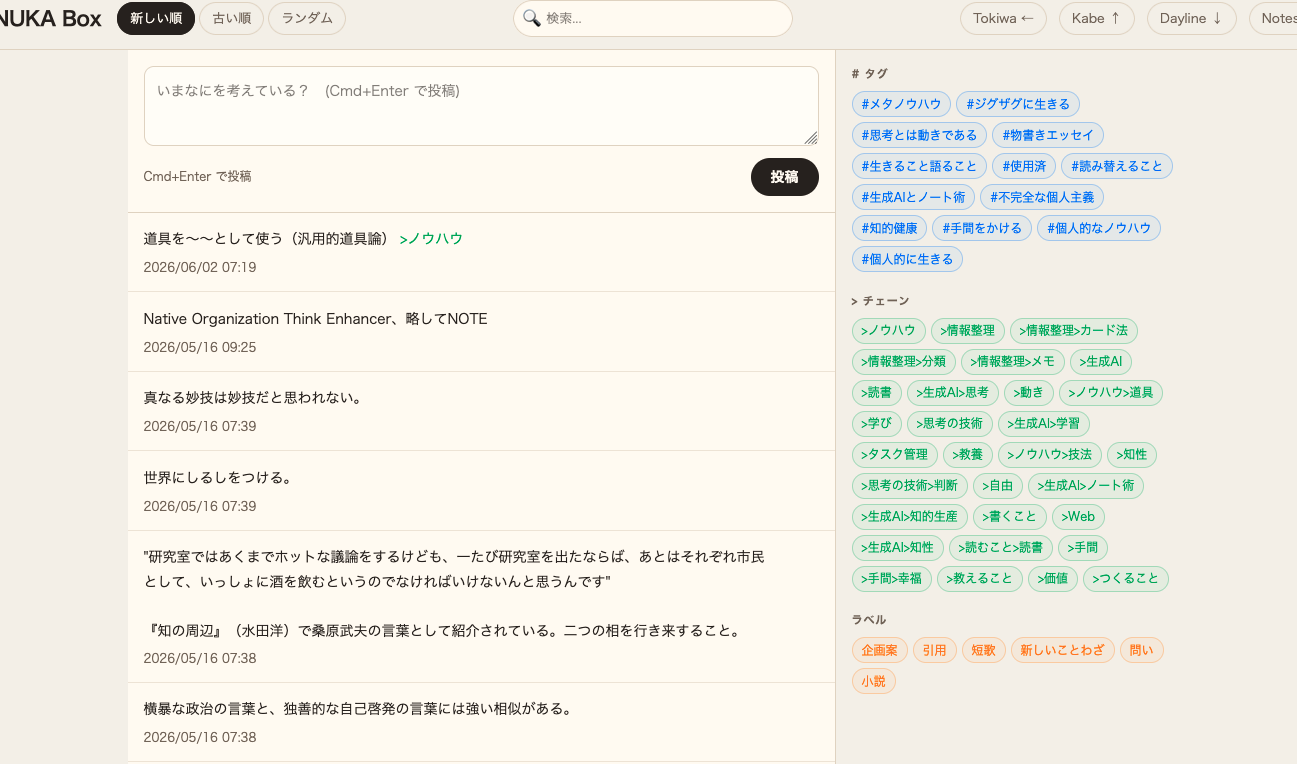Filter by tag #思考とは動きである
This screenshot has height=764, width=1297.
(x=919, y=135)
